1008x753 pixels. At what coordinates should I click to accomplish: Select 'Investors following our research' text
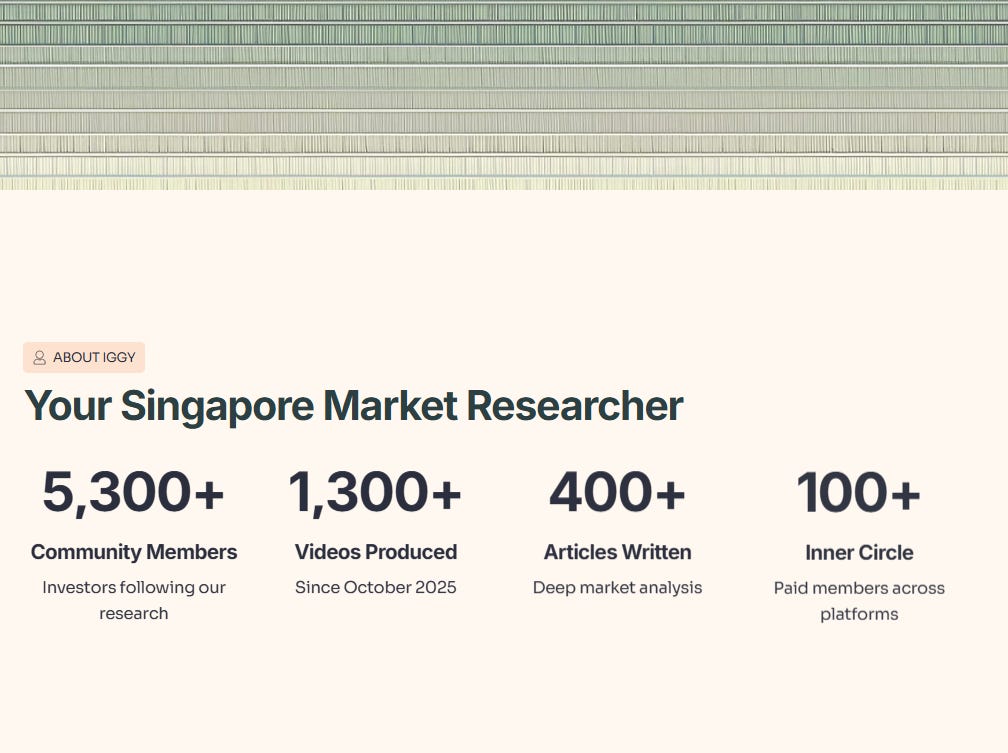pyautogui.click(x=134, y=600)
